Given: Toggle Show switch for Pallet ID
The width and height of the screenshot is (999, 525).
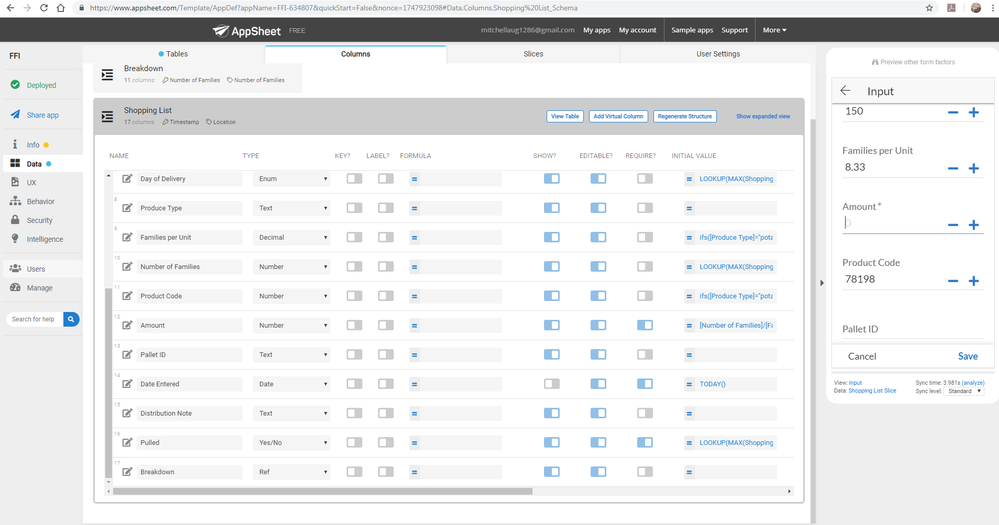Looking at the screenshot, I should coord(552,355).
